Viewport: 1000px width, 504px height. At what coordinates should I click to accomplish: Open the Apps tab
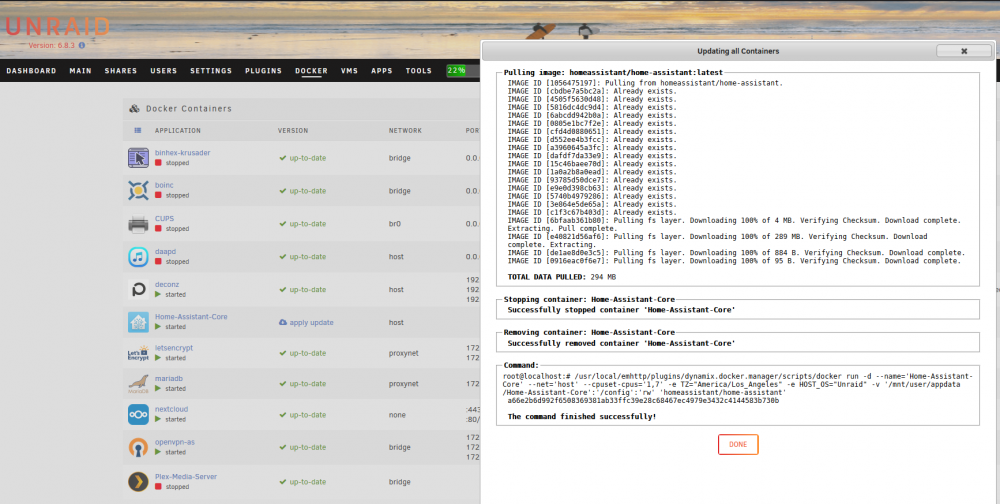[382, 71]
